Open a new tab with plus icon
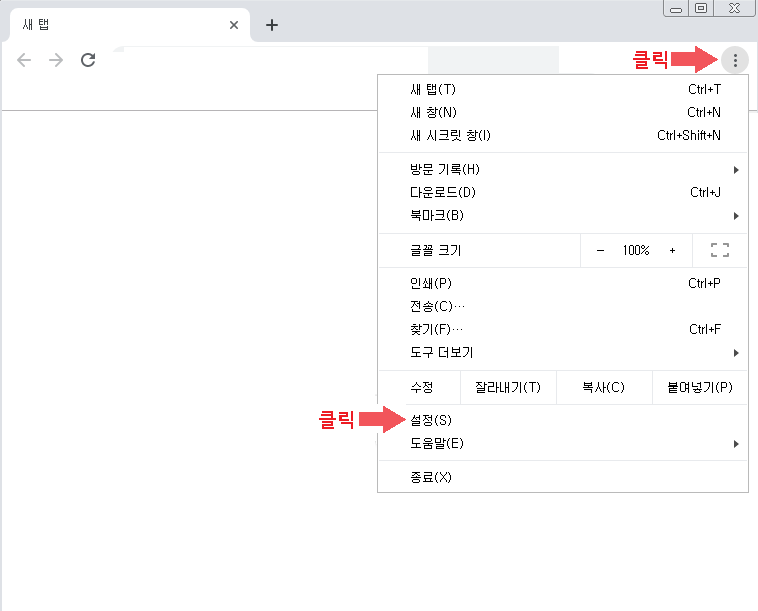The height and width of the screenshot is (611, 758). [x=272, y=25]
